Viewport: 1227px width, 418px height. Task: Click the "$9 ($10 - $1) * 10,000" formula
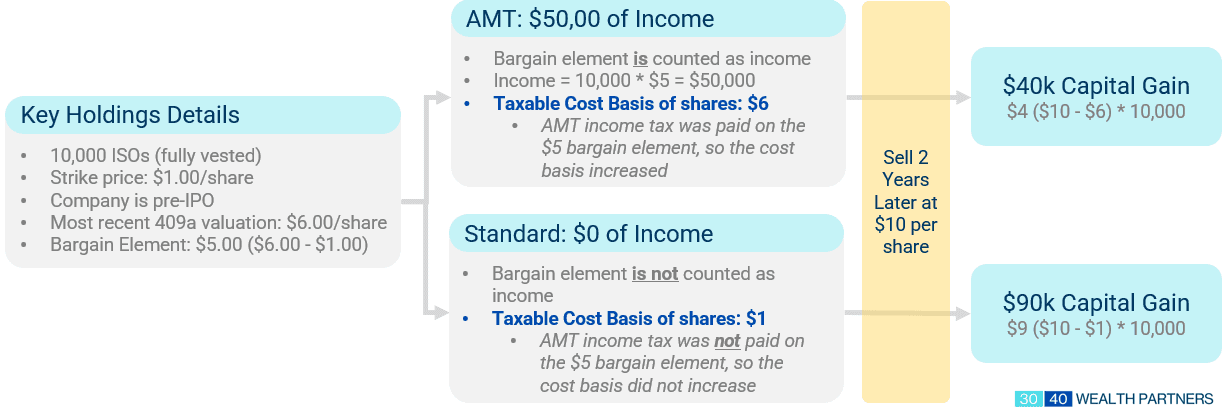(1096, 328)
